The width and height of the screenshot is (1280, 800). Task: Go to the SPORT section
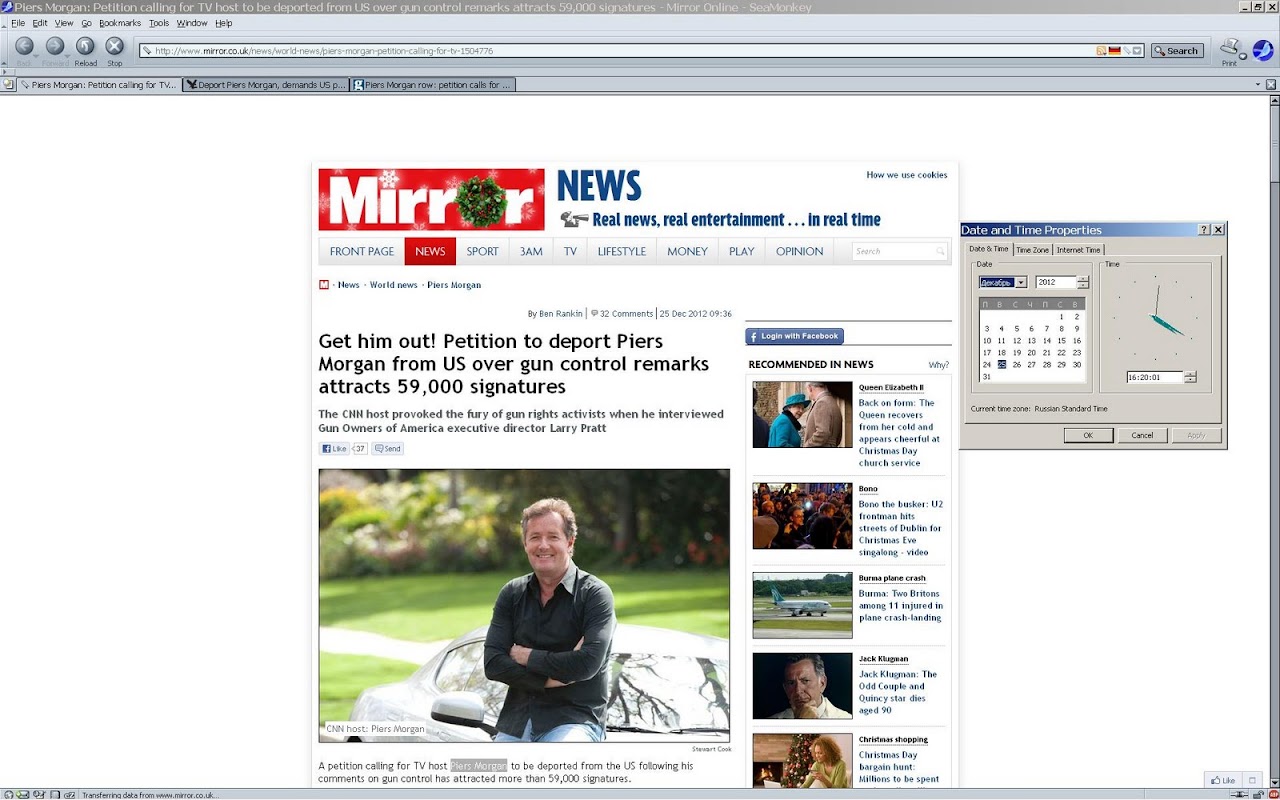[482, 251]
